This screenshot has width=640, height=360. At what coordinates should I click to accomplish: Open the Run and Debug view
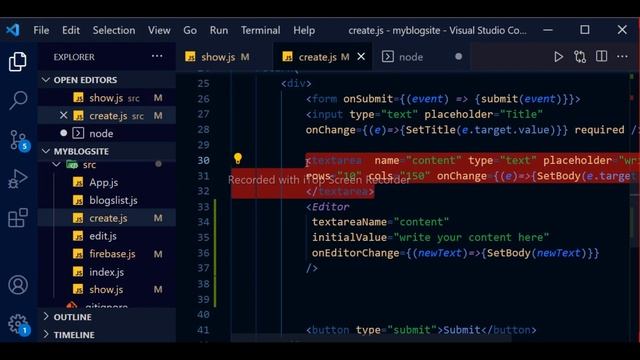coord(18,178)
